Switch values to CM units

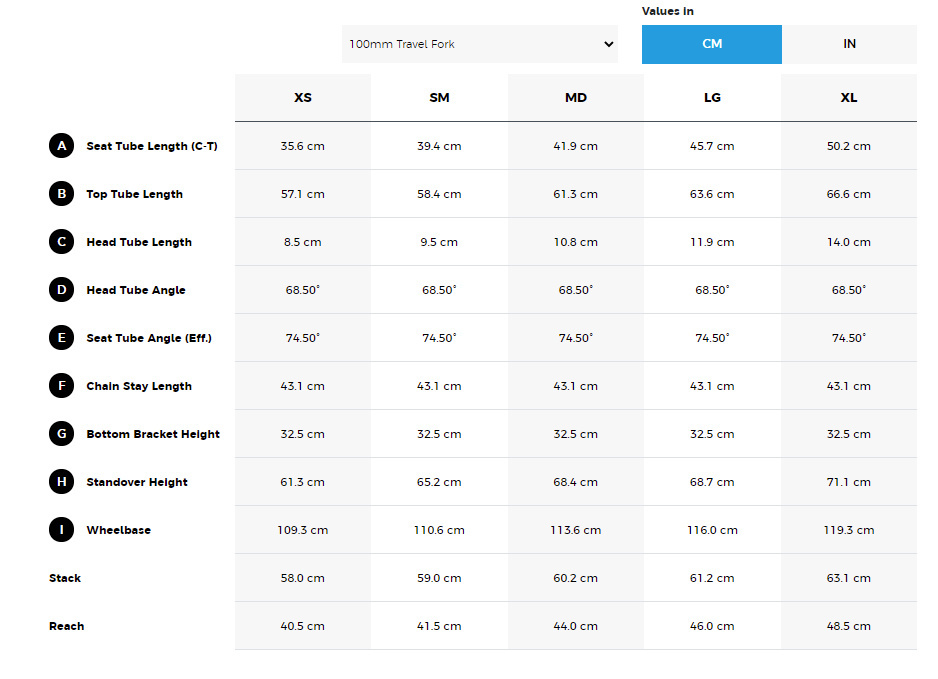click(x=711, y=44)
